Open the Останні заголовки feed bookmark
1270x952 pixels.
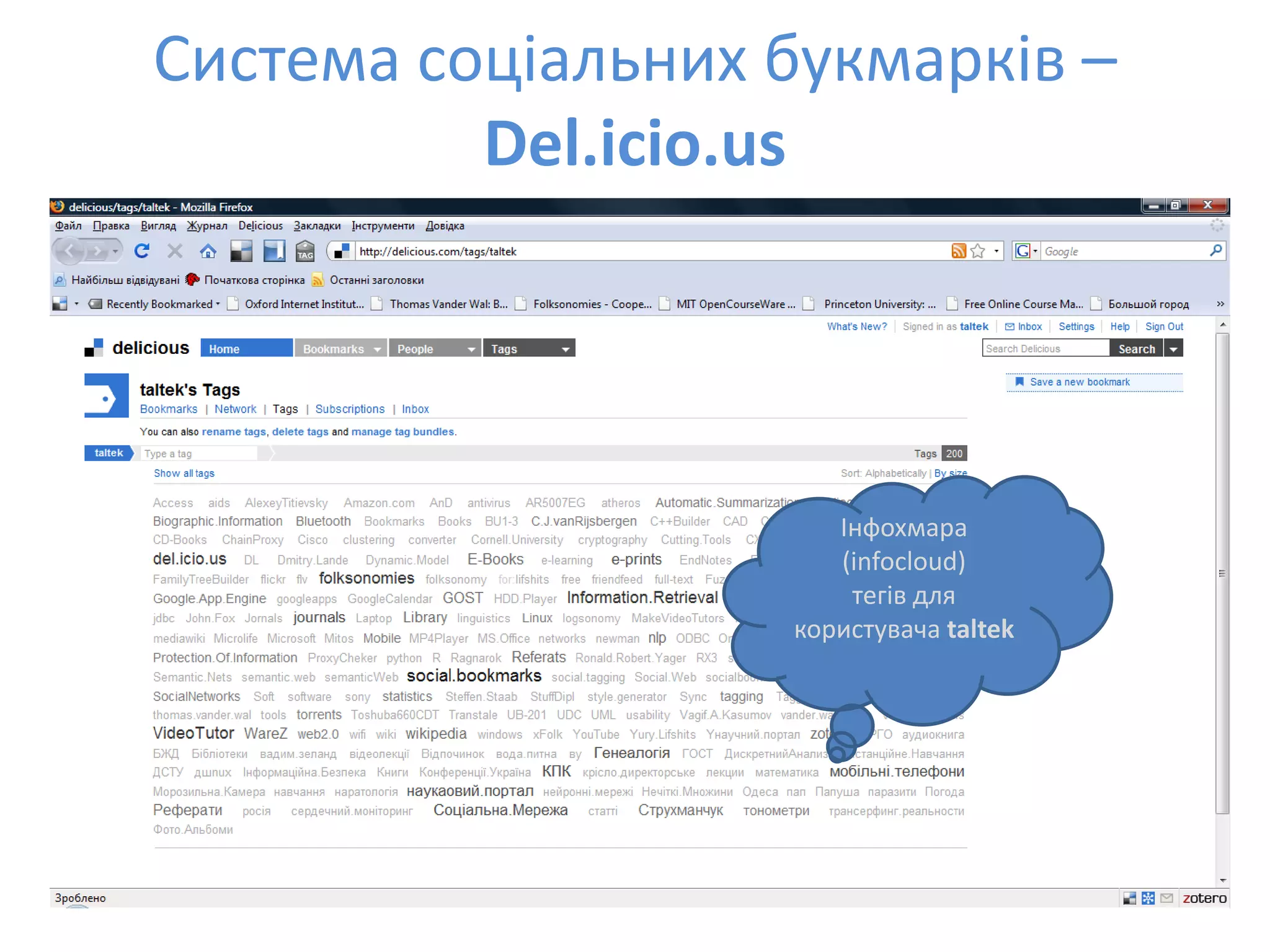[368, 280]
